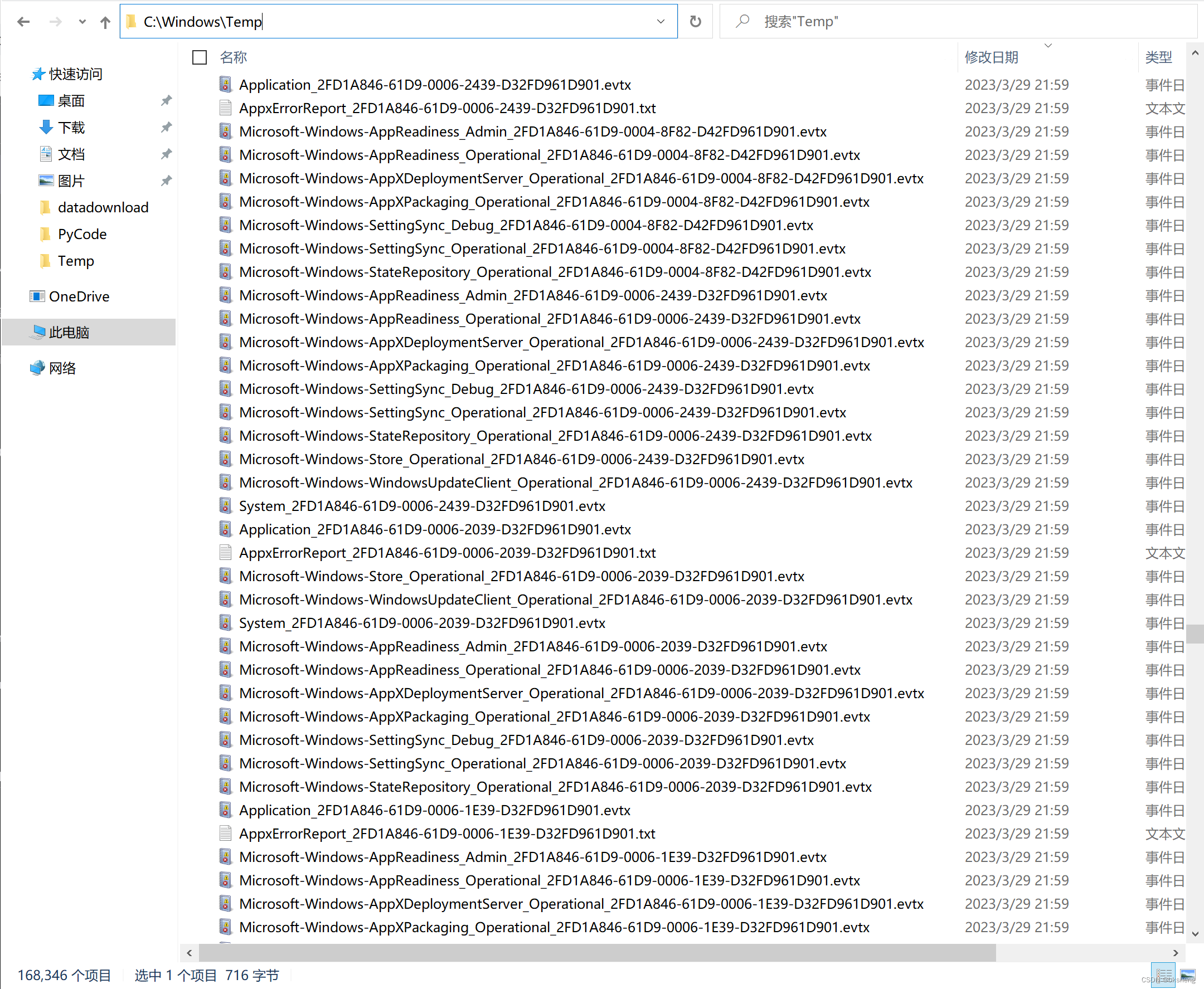Open the recent locations dropdown arrow
The image size is (1204, 989).
[82, 22]
